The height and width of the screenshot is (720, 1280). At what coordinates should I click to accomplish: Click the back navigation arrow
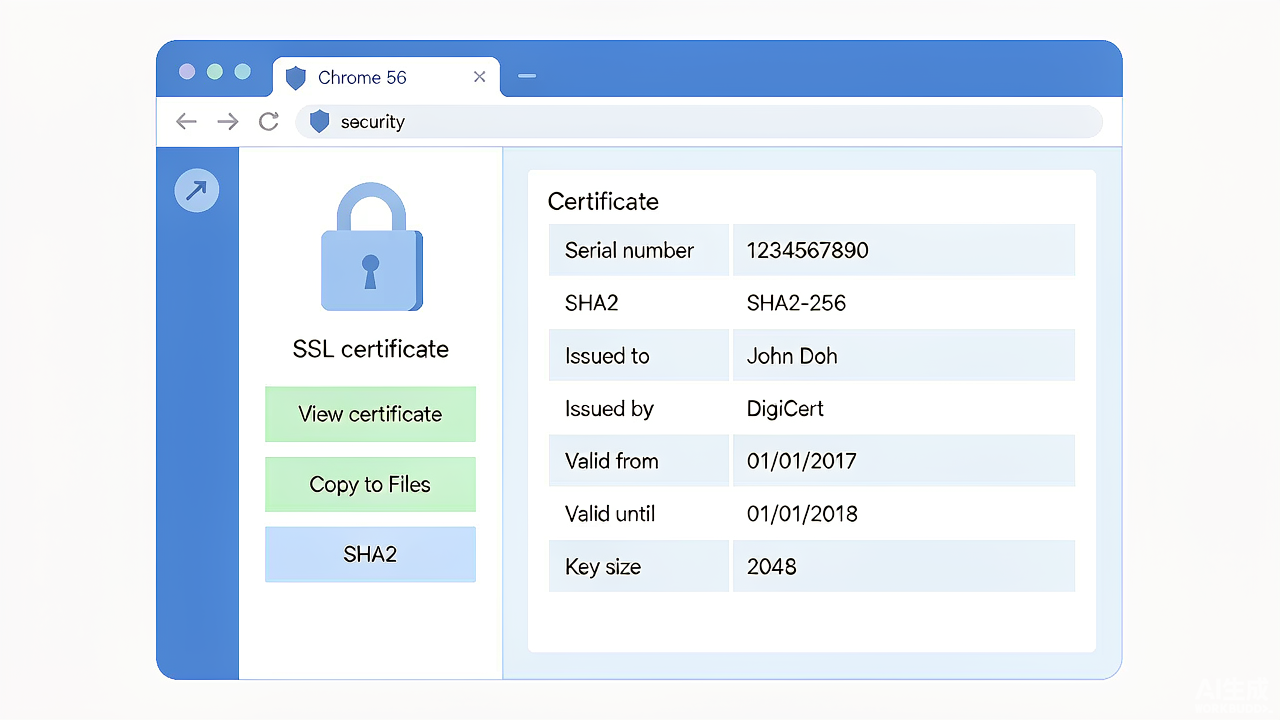[187, 122]
